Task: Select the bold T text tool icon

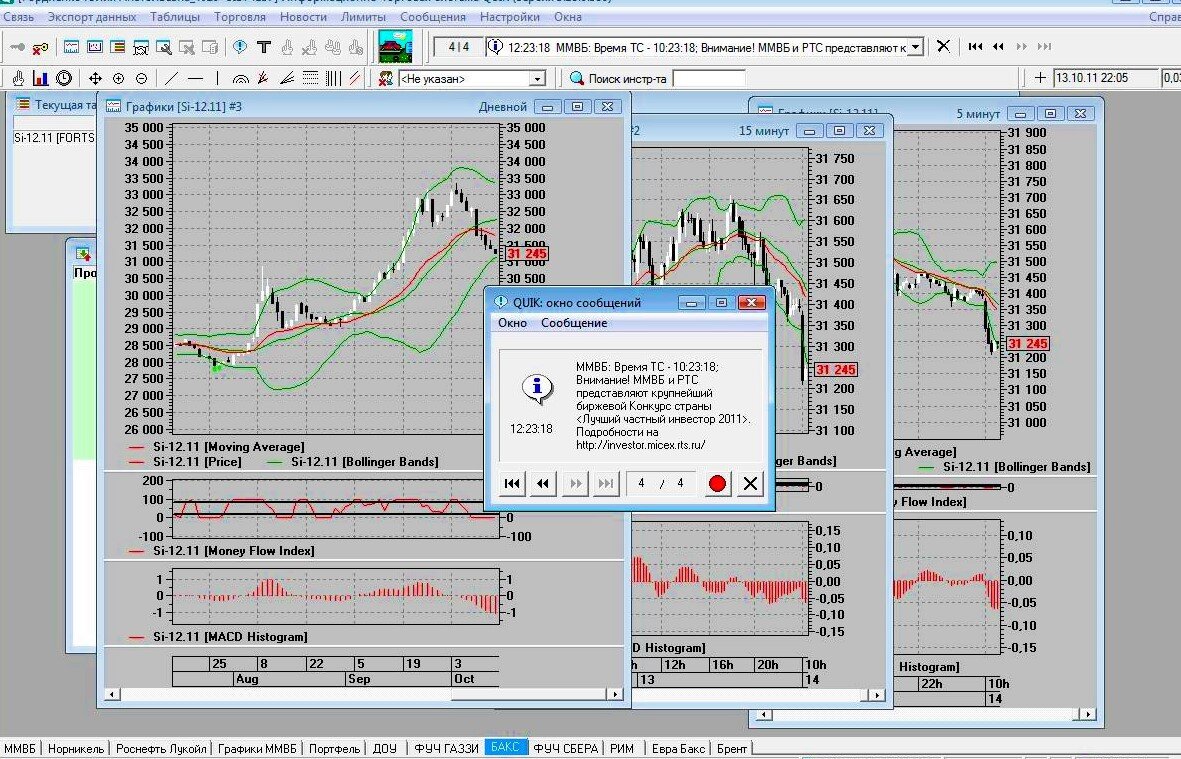Action: 264,47
